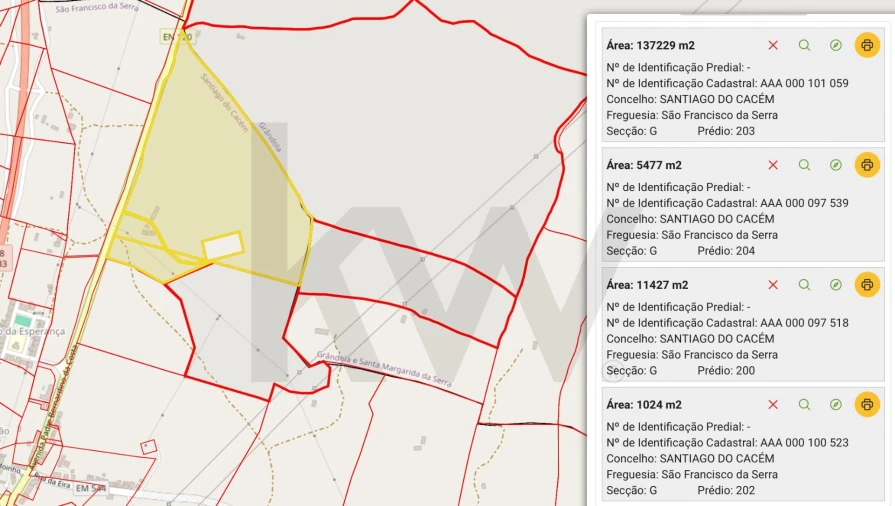Remove the 11427 m2 parcel from list
The image size is (895, 506).
coord(773,285)
